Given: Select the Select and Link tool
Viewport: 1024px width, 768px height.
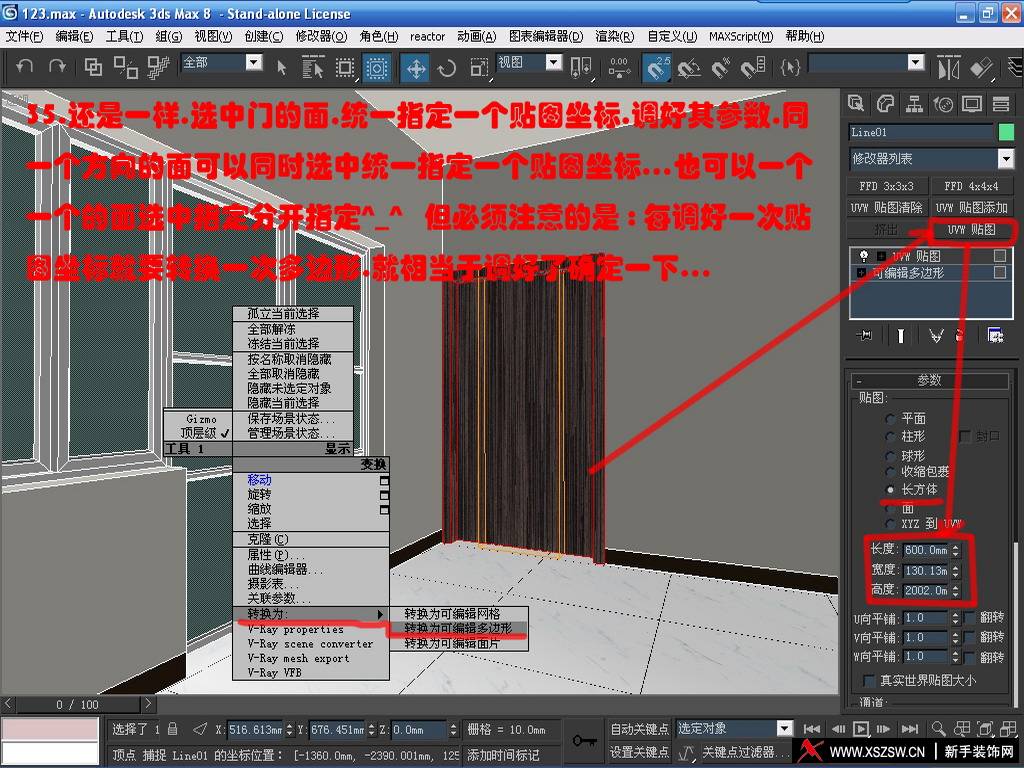Looking at the screenshot, I should coord(93,67).
